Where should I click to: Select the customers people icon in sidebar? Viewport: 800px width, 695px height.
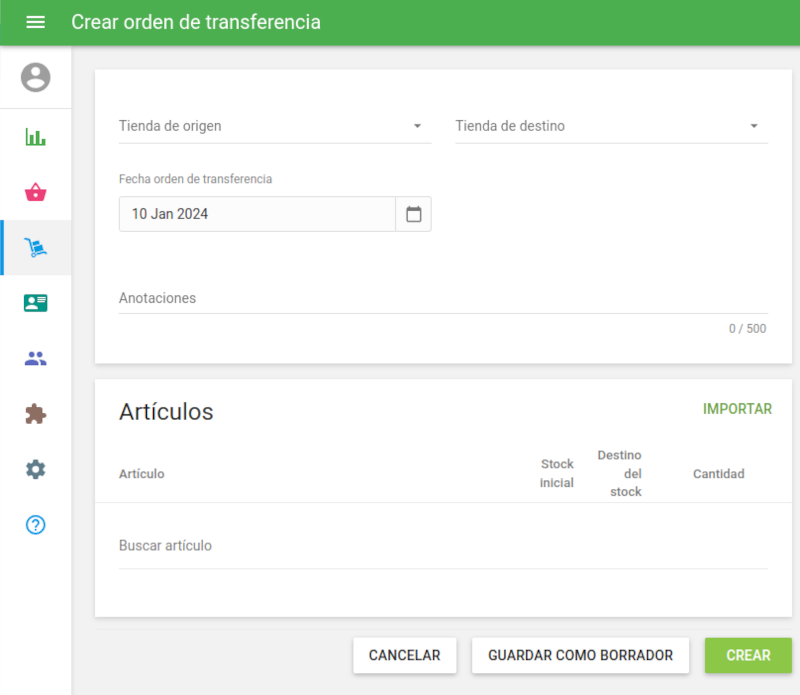36,358
